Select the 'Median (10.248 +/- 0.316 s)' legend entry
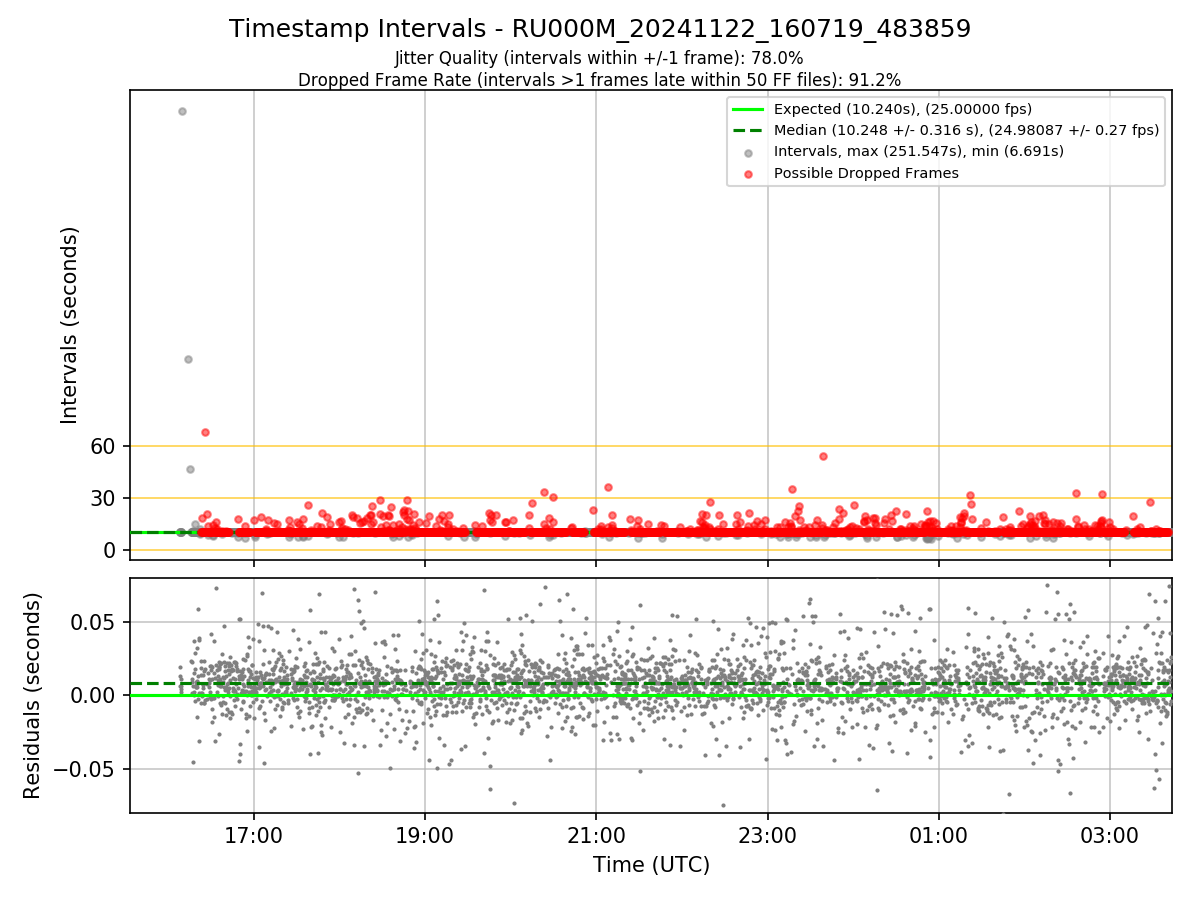 pyautogui.click(x=966, y=130)
